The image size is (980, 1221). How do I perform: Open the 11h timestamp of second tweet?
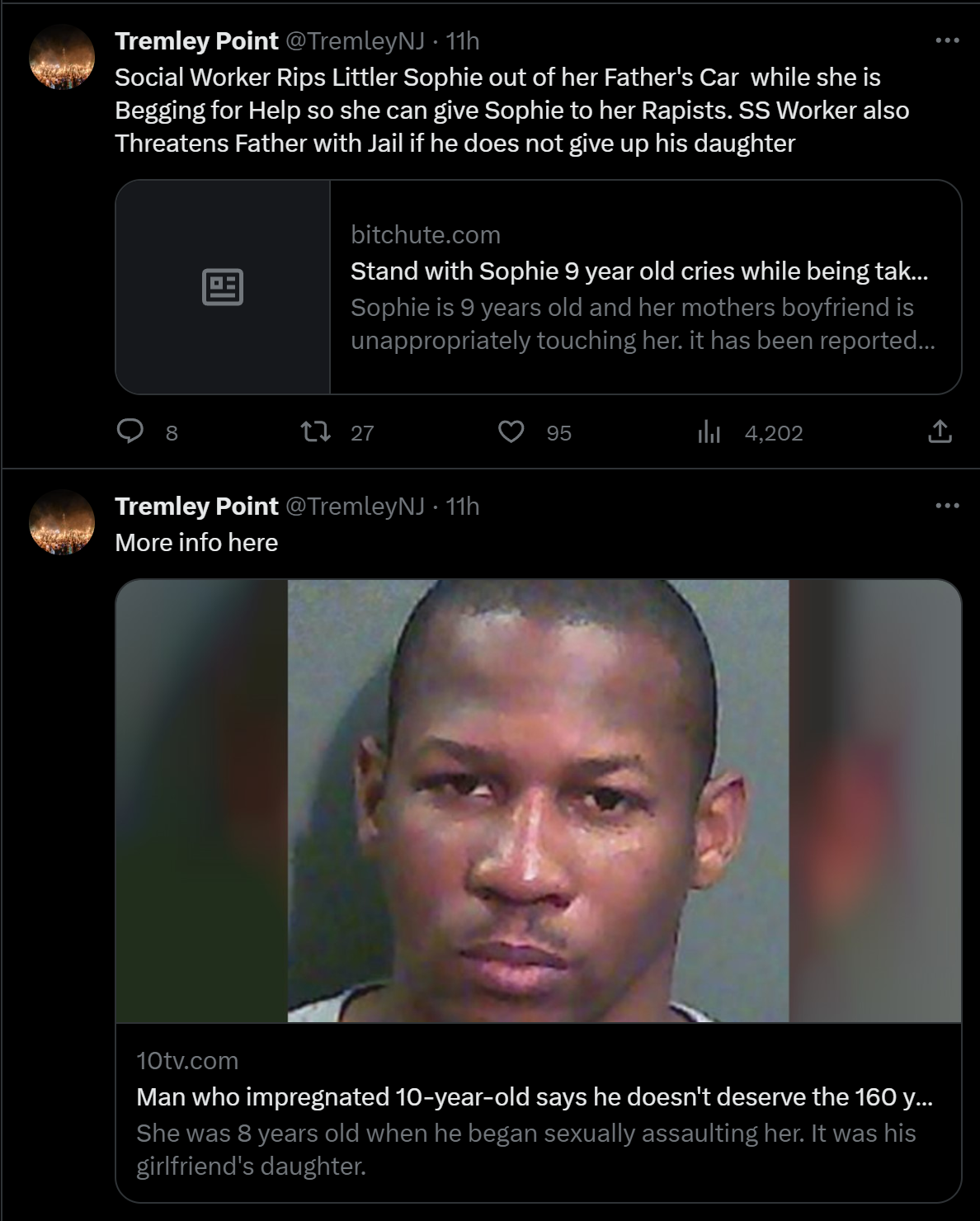pyautogui.click(x=463, y=506)
